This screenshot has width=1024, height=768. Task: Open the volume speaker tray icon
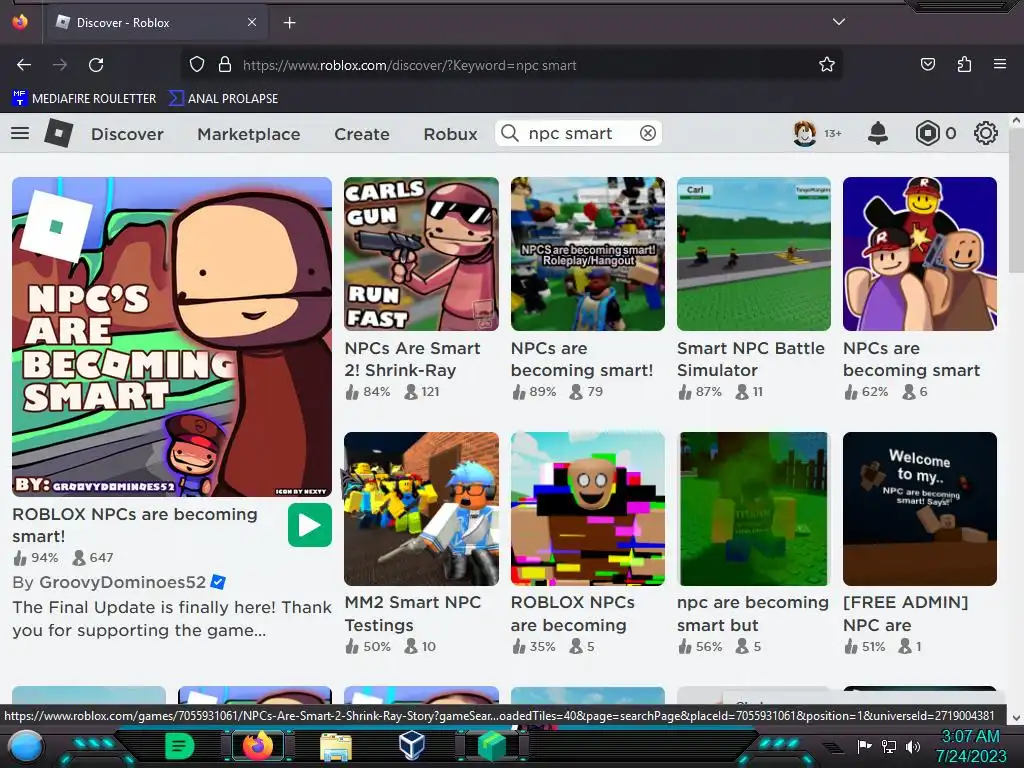tap(913, 746)
